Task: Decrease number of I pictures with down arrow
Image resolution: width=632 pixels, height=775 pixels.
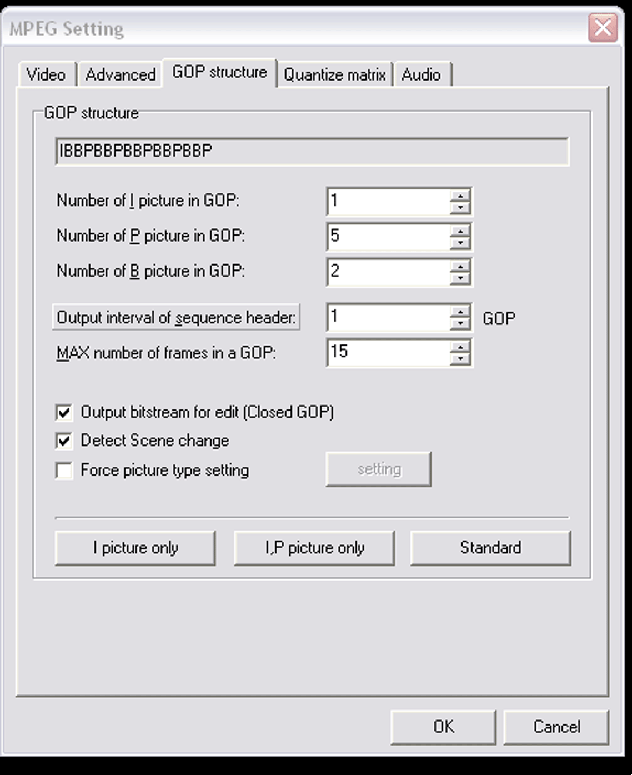Action: coord(460,207)
